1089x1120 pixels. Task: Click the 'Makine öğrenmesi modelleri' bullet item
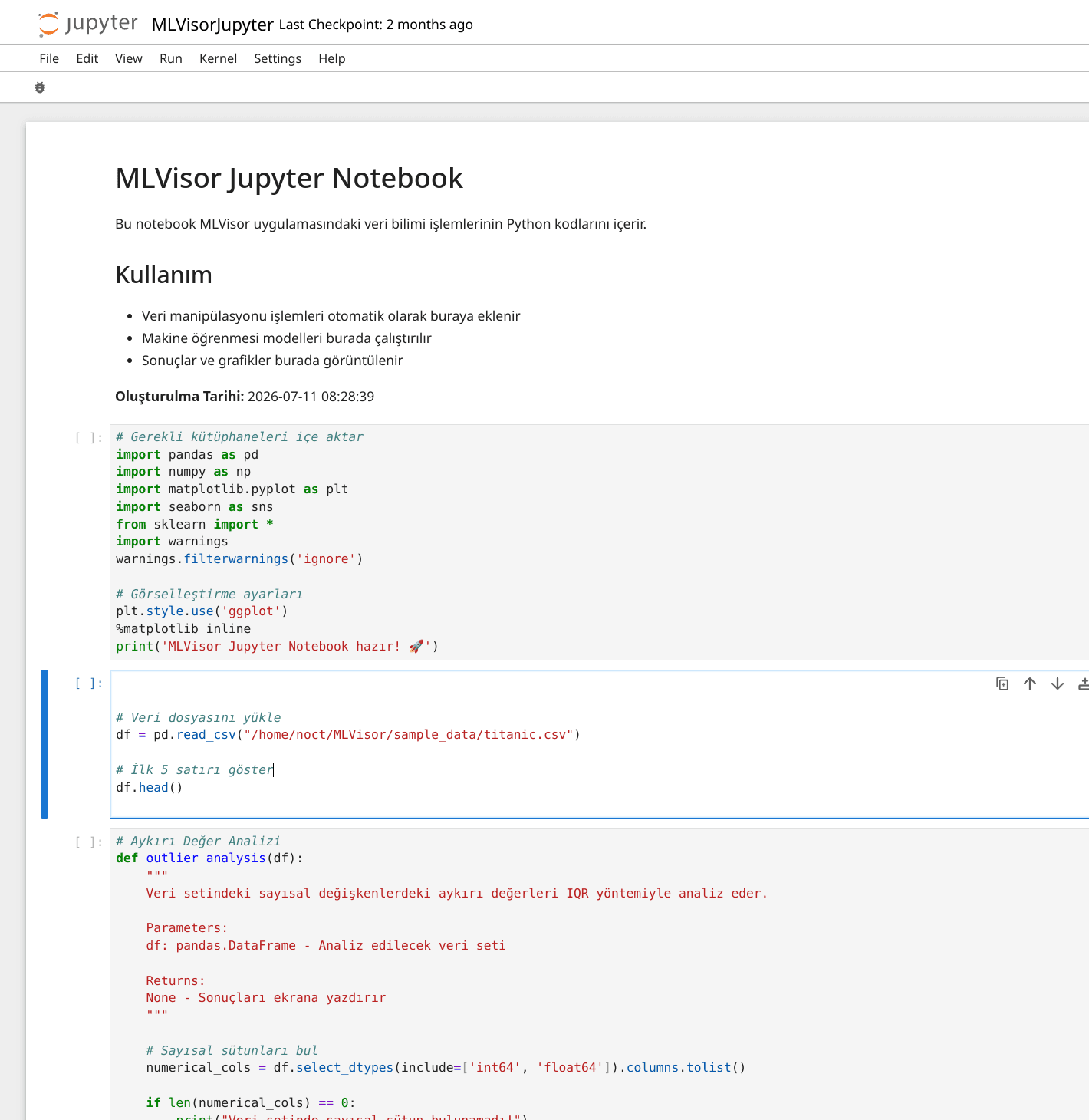tap(287, 338)
